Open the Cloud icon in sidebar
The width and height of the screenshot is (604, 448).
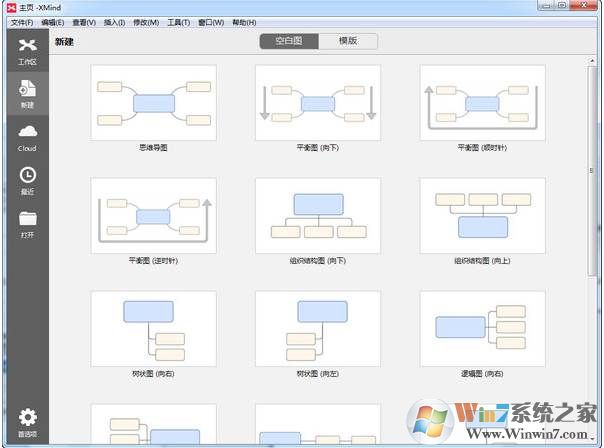click(x=27, y=134)
